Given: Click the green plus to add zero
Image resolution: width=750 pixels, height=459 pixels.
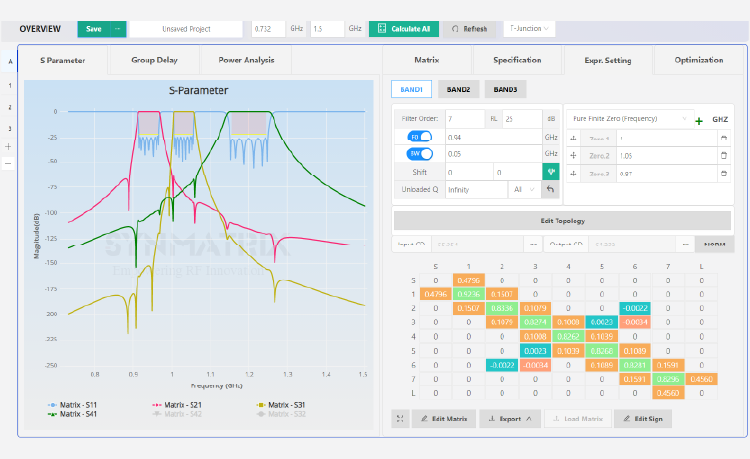Looking at the screenshot, I should point(699,121).
